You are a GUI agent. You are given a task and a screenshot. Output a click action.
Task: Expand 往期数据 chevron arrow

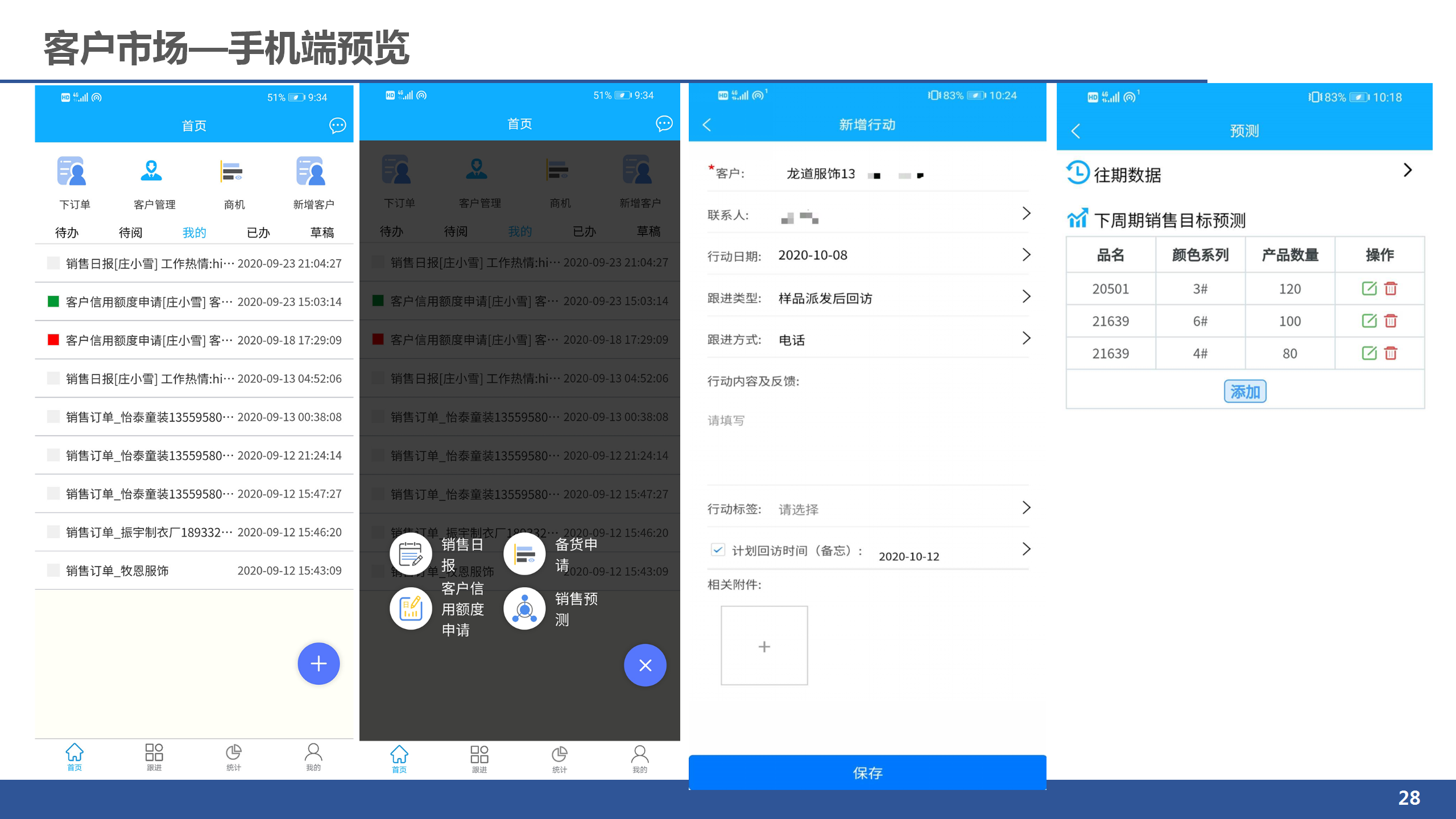coord(1408,170)
